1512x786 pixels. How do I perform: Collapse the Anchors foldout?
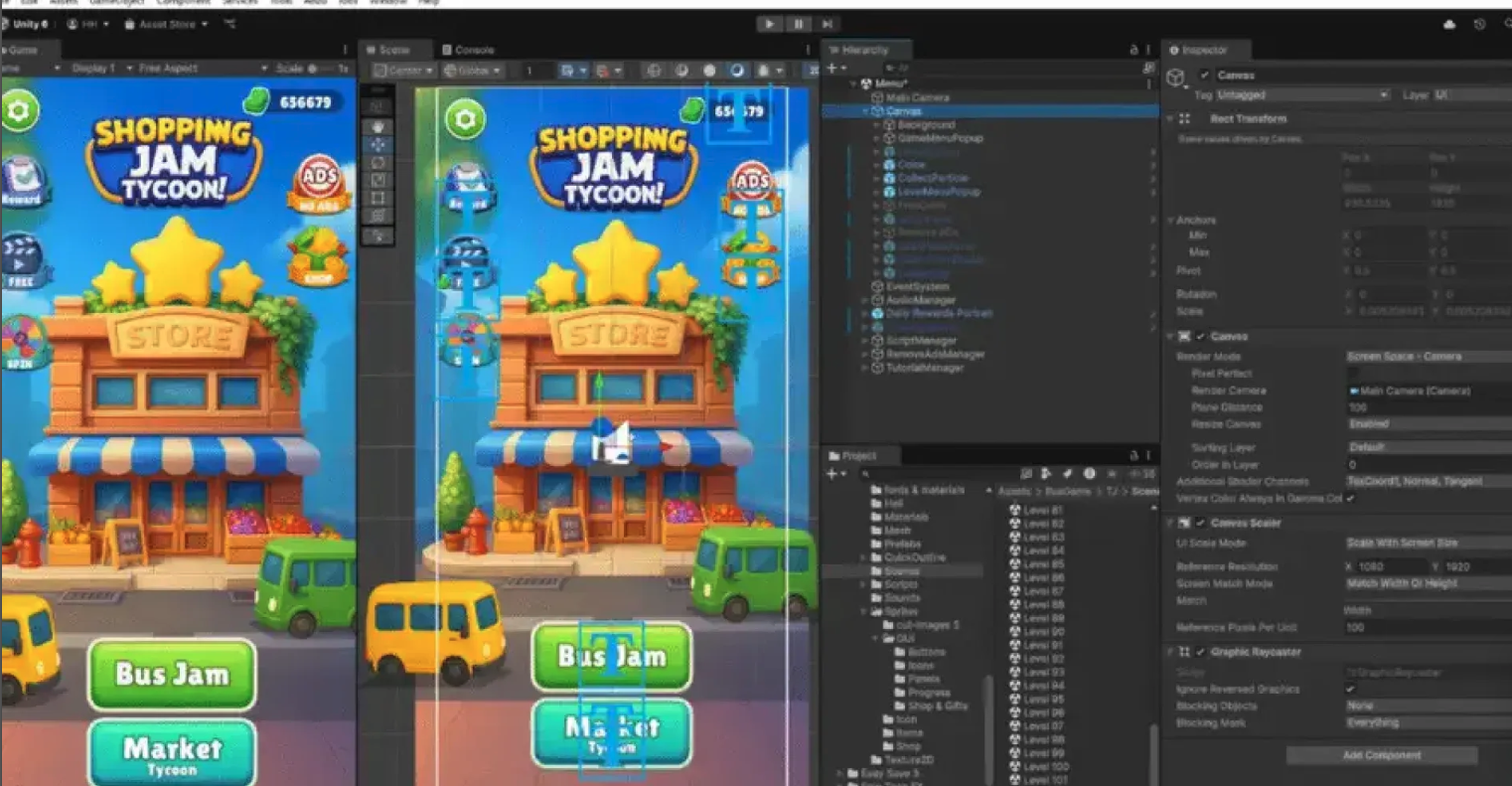pyautogui.click(x=1171, y=220)
